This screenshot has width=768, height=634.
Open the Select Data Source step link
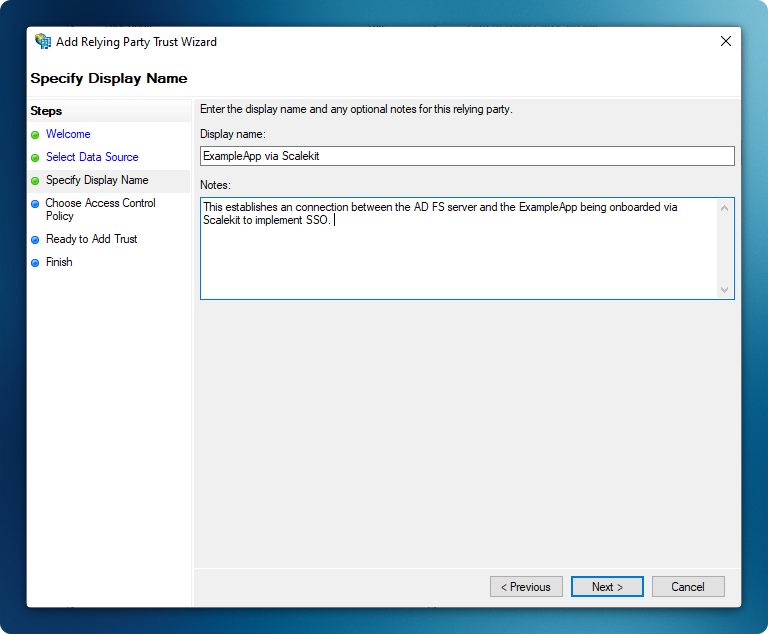[x=92, y=157]
